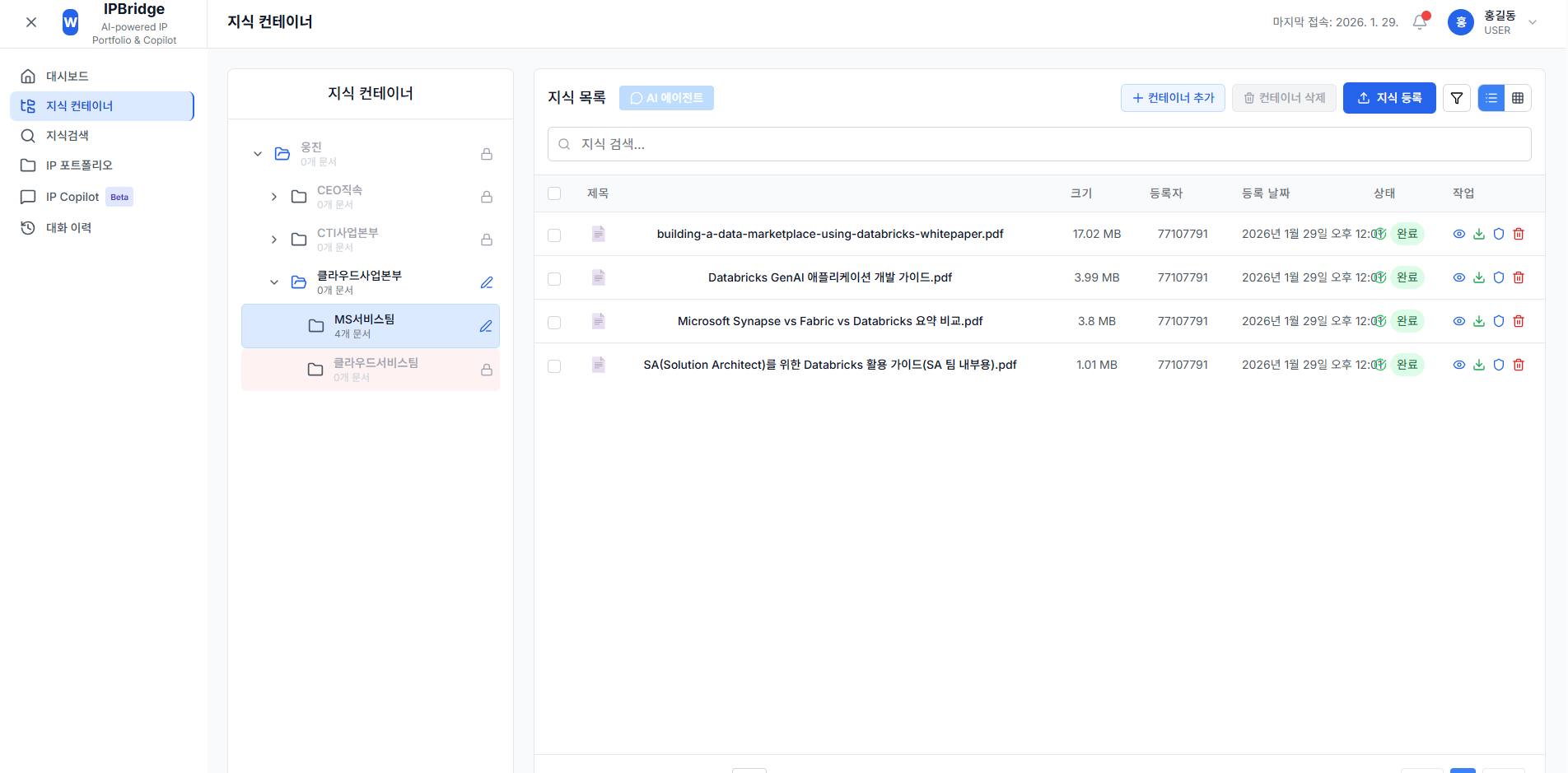Open the user profile dropdown arrow
This screenshot has height=773, width=1568.
(x=1533, y=22)
